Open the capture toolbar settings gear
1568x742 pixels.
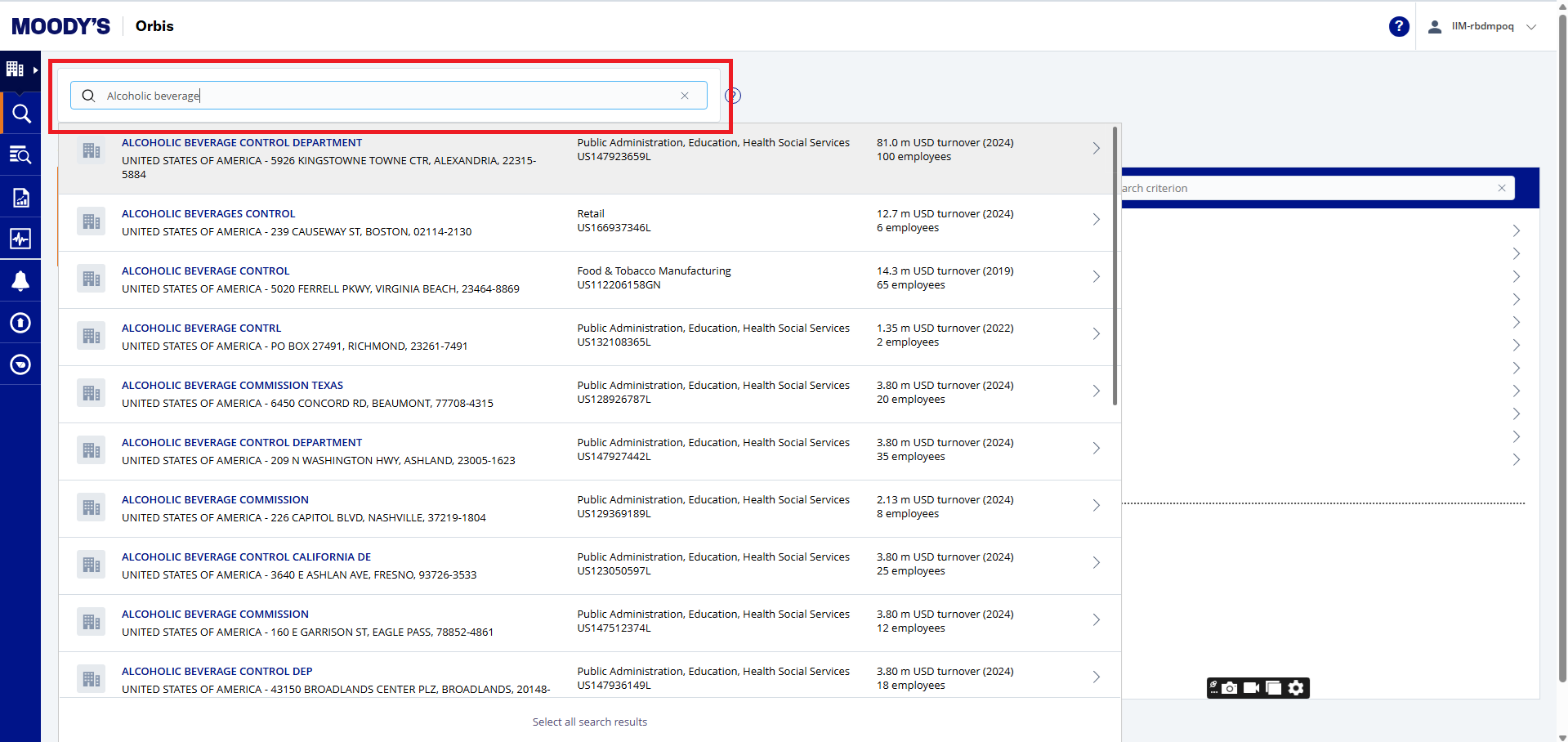click(1296, 688)
